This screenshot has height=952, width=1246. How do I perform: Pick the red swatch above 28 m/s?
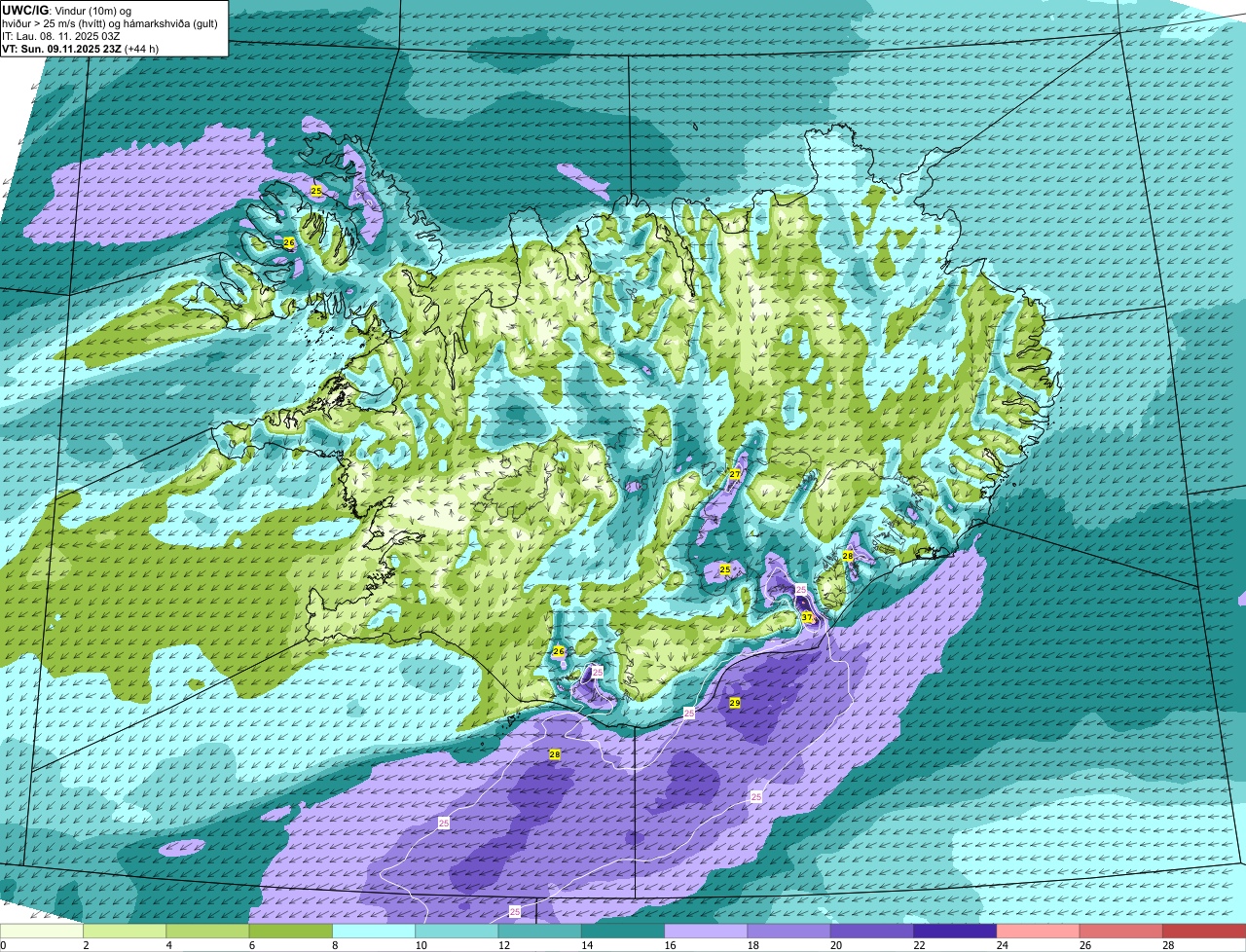1204,931
